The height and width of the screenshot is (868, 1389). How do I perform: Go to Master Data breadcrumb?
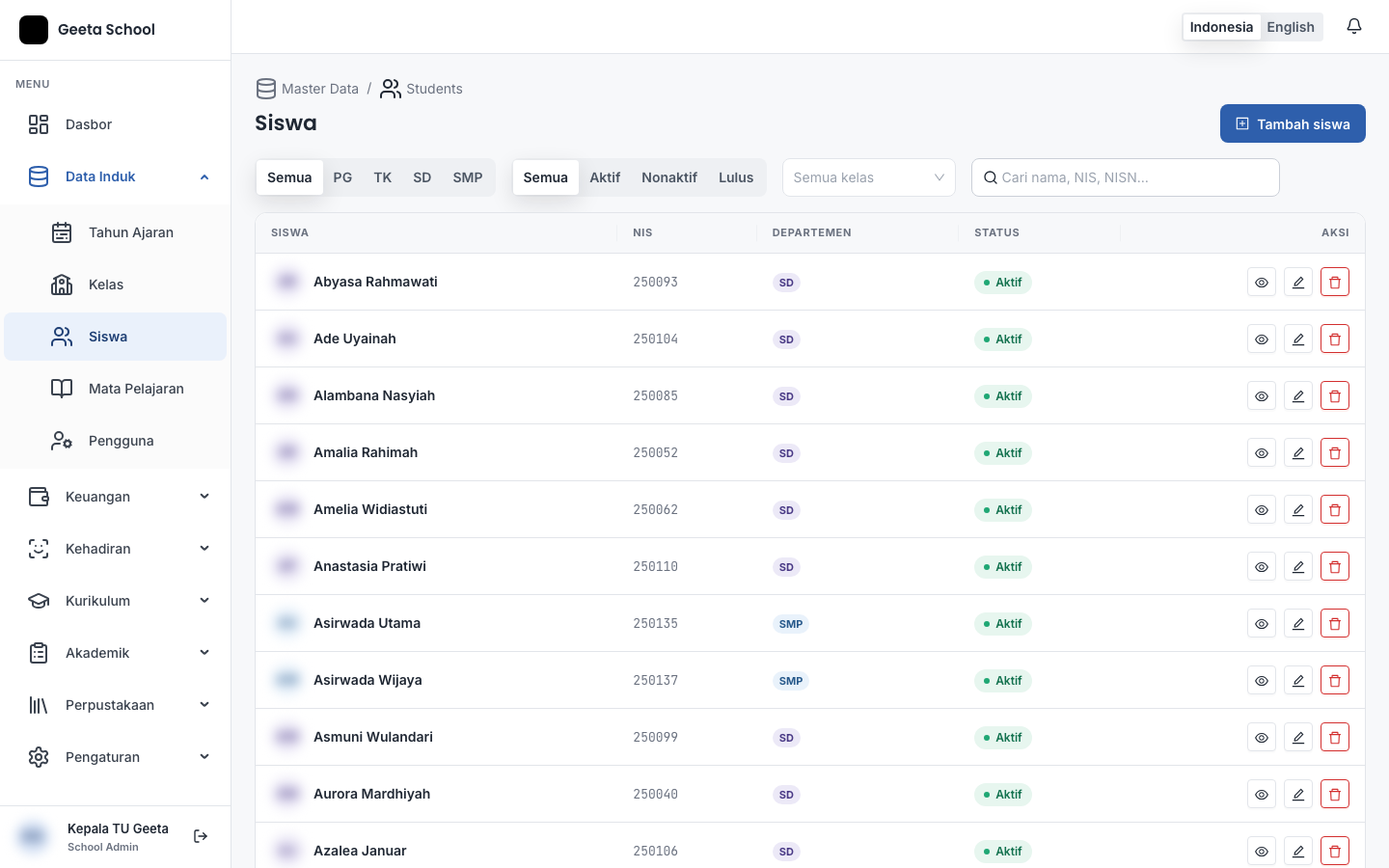click(308, 89)
